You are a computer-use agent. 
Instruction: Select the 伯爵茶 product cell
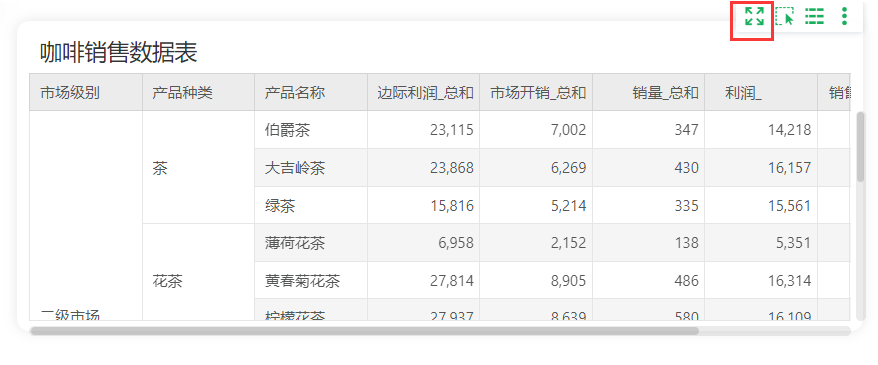[311, 130]
